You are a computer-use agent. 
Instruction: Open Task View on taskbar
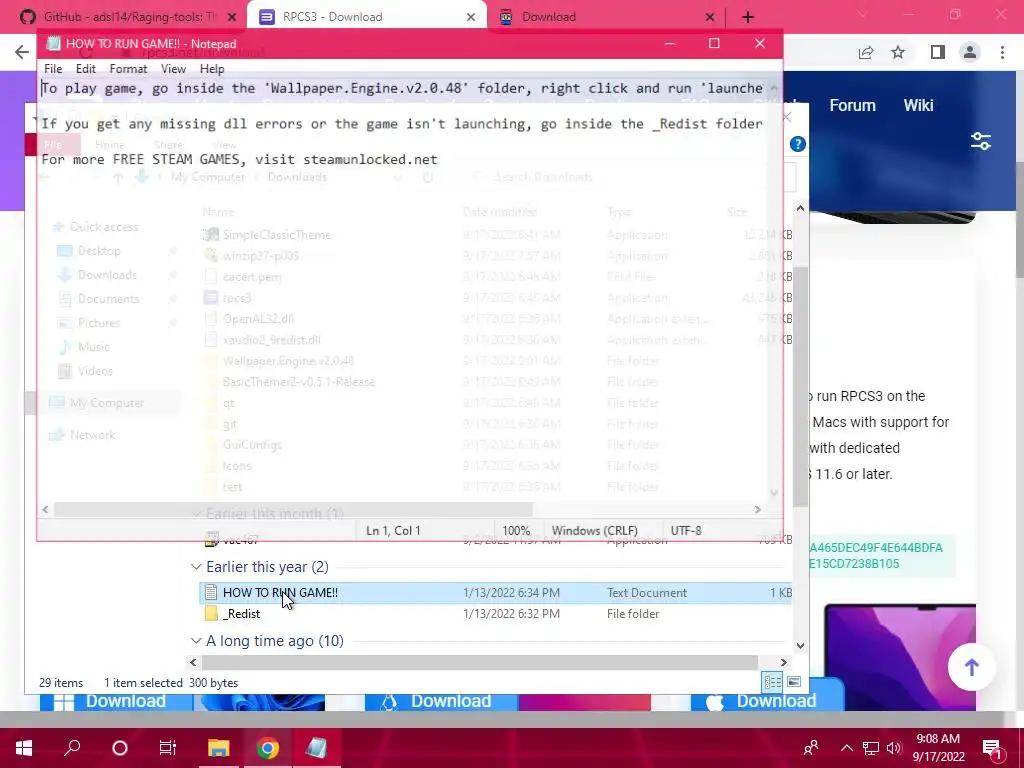168,748
